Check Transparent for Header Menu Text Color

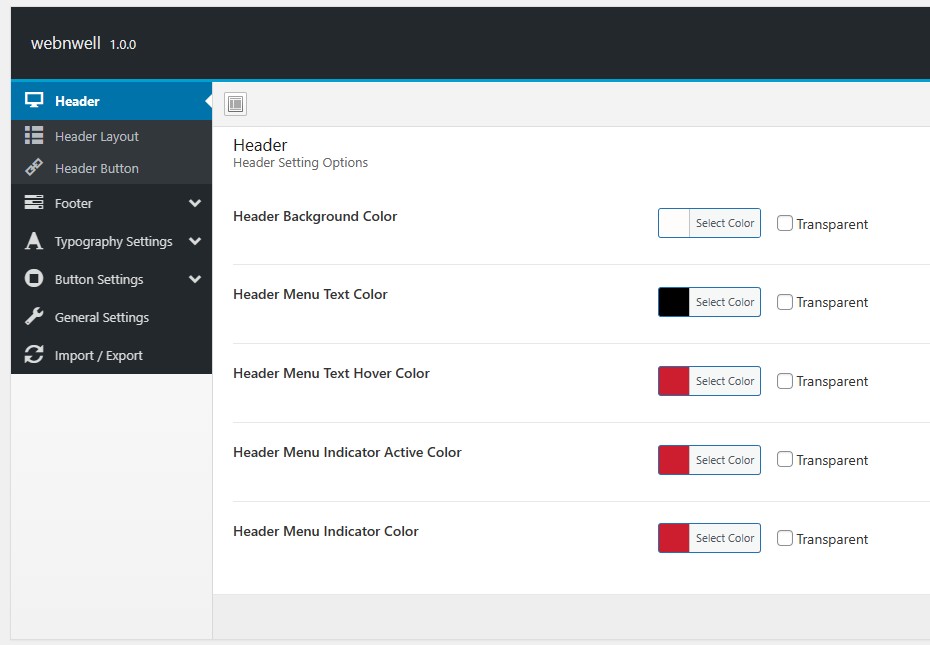[x=785, y=302]
